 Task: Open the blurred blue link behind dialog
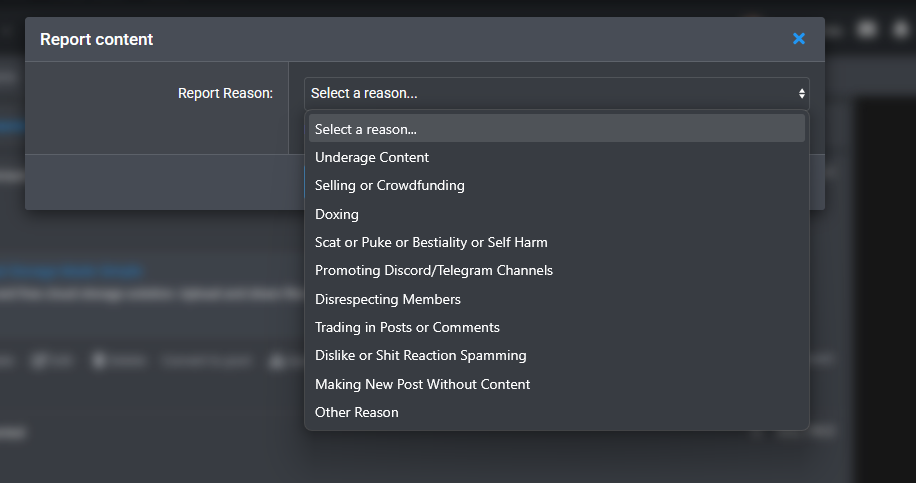tap(70, 270)
